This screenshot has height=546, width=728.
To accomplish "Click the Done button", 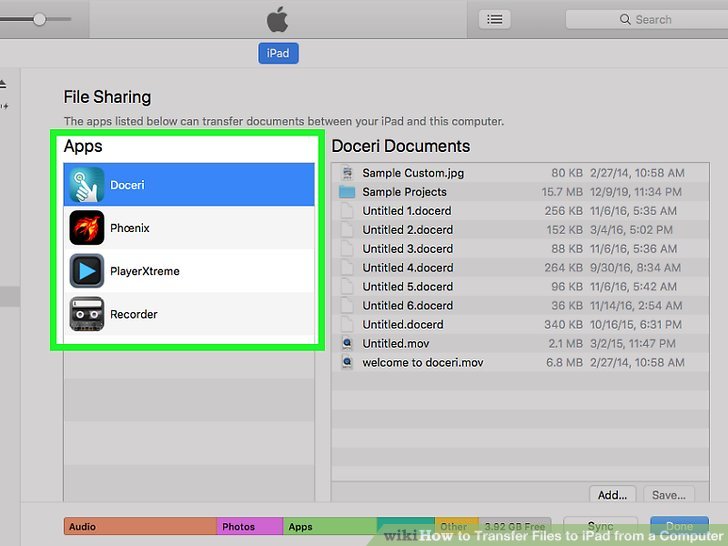I will (x=679, y=526).
